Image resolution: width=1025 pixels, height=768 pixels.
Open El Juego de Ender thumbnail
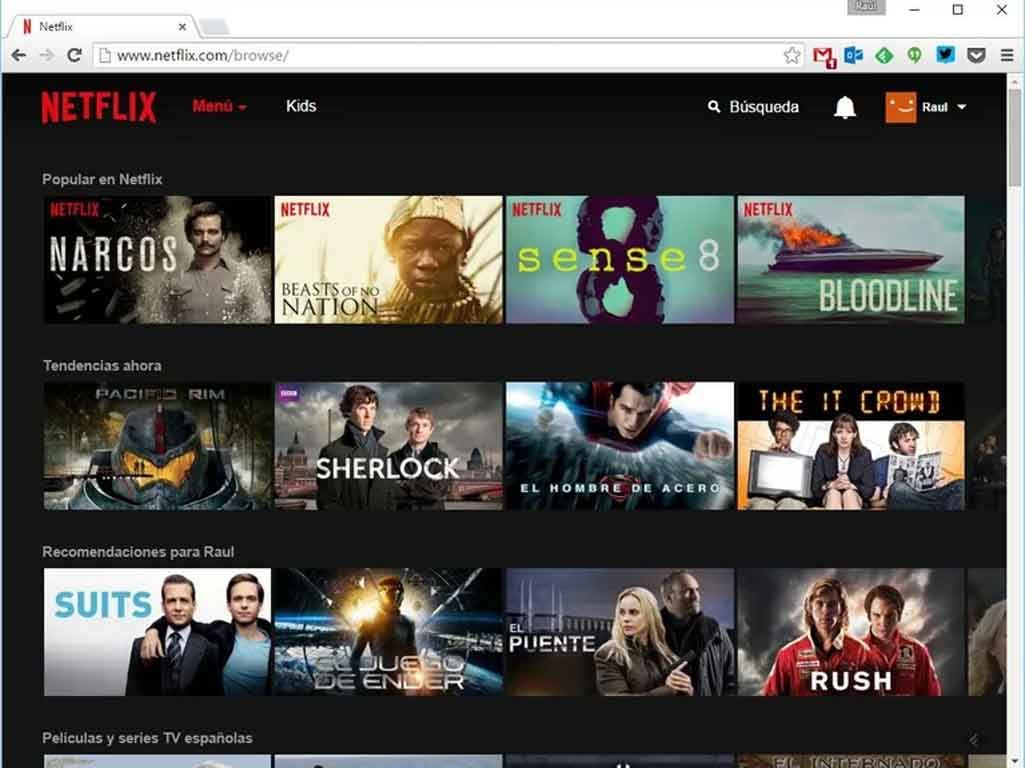[x=389, y=632]
